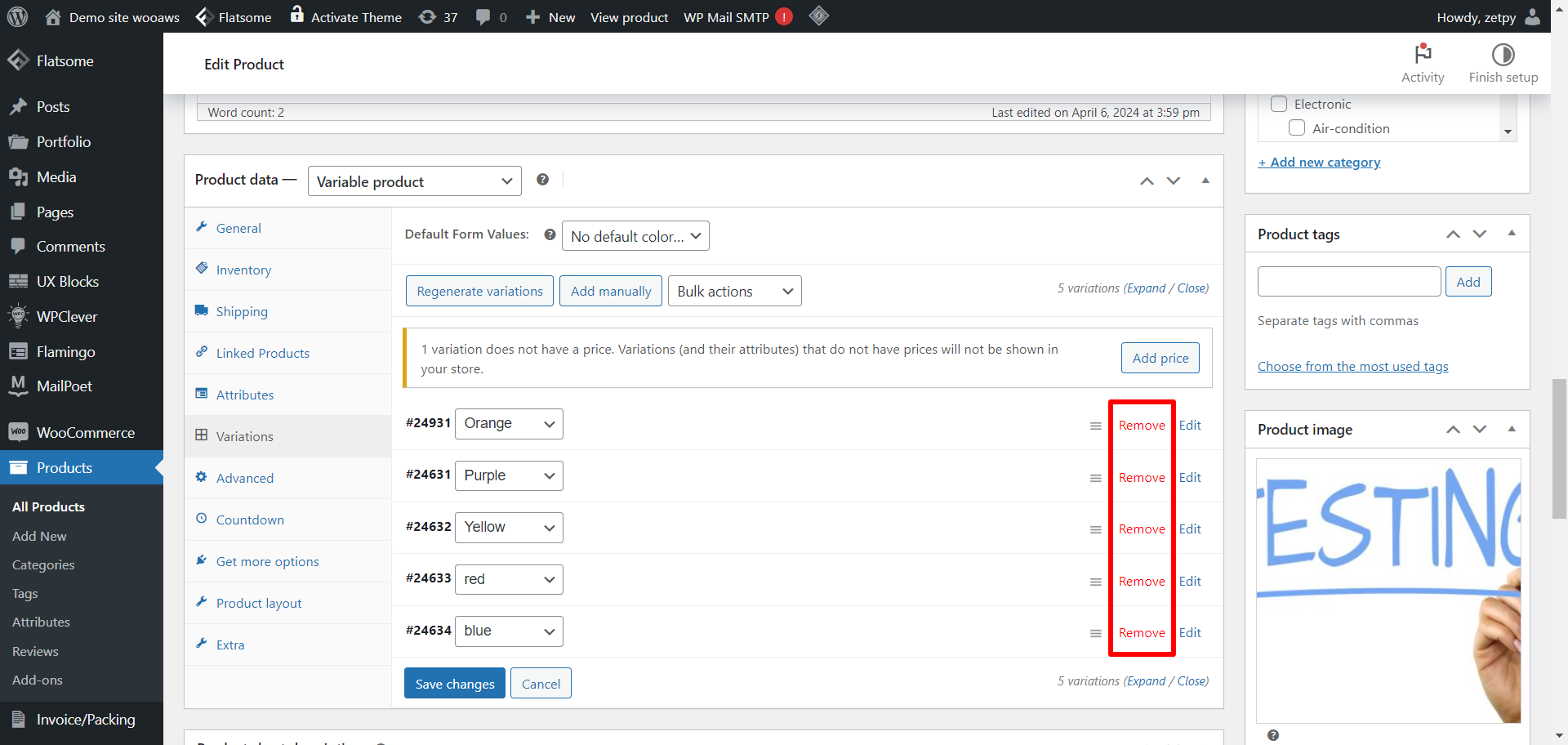Collapse the Product image panel
This screenshot has height=745, width=1568.
(x=1512, y=429)
